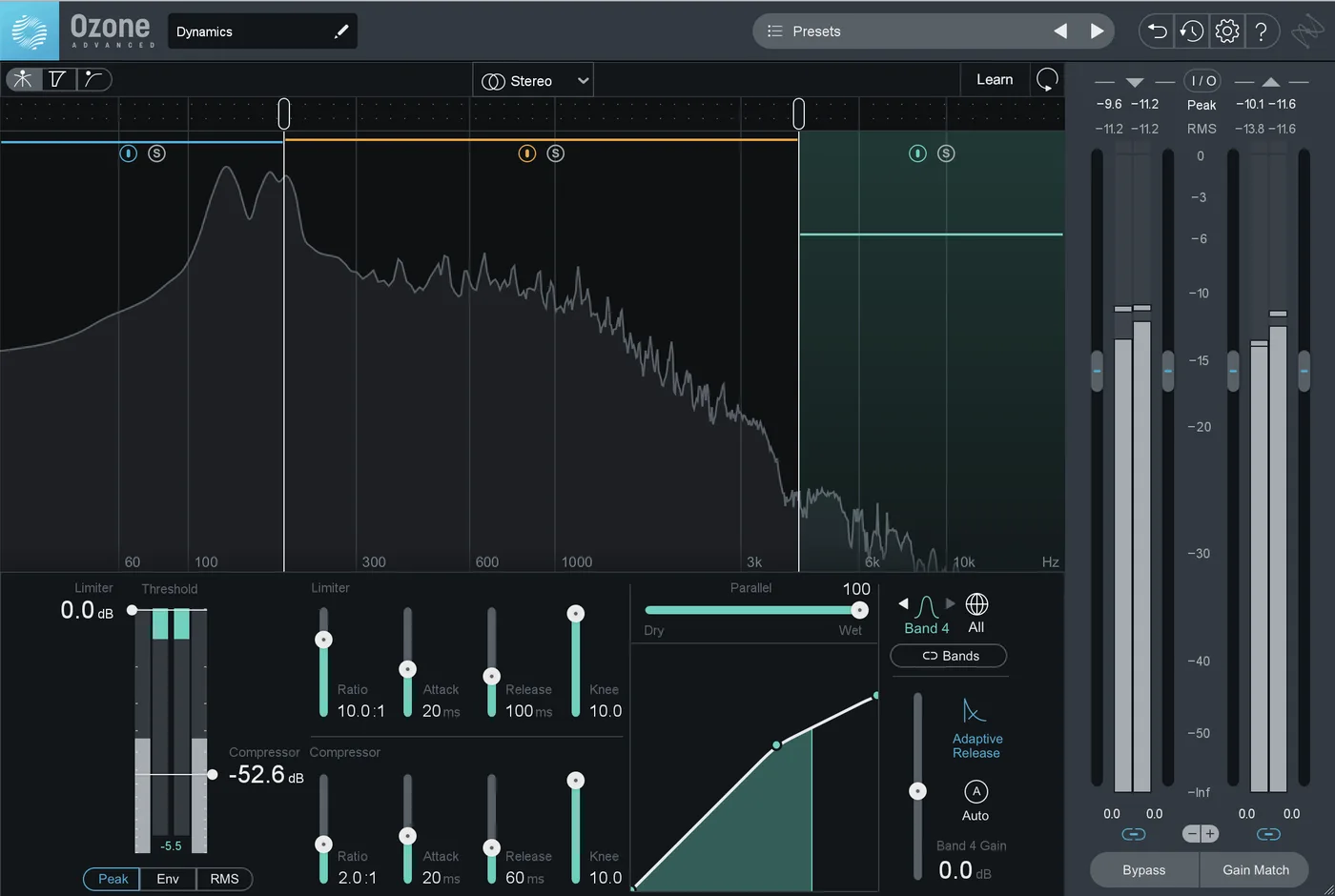Select Env detection mode
Screen dimensions: 1335x896
click(x=168, y=879)
